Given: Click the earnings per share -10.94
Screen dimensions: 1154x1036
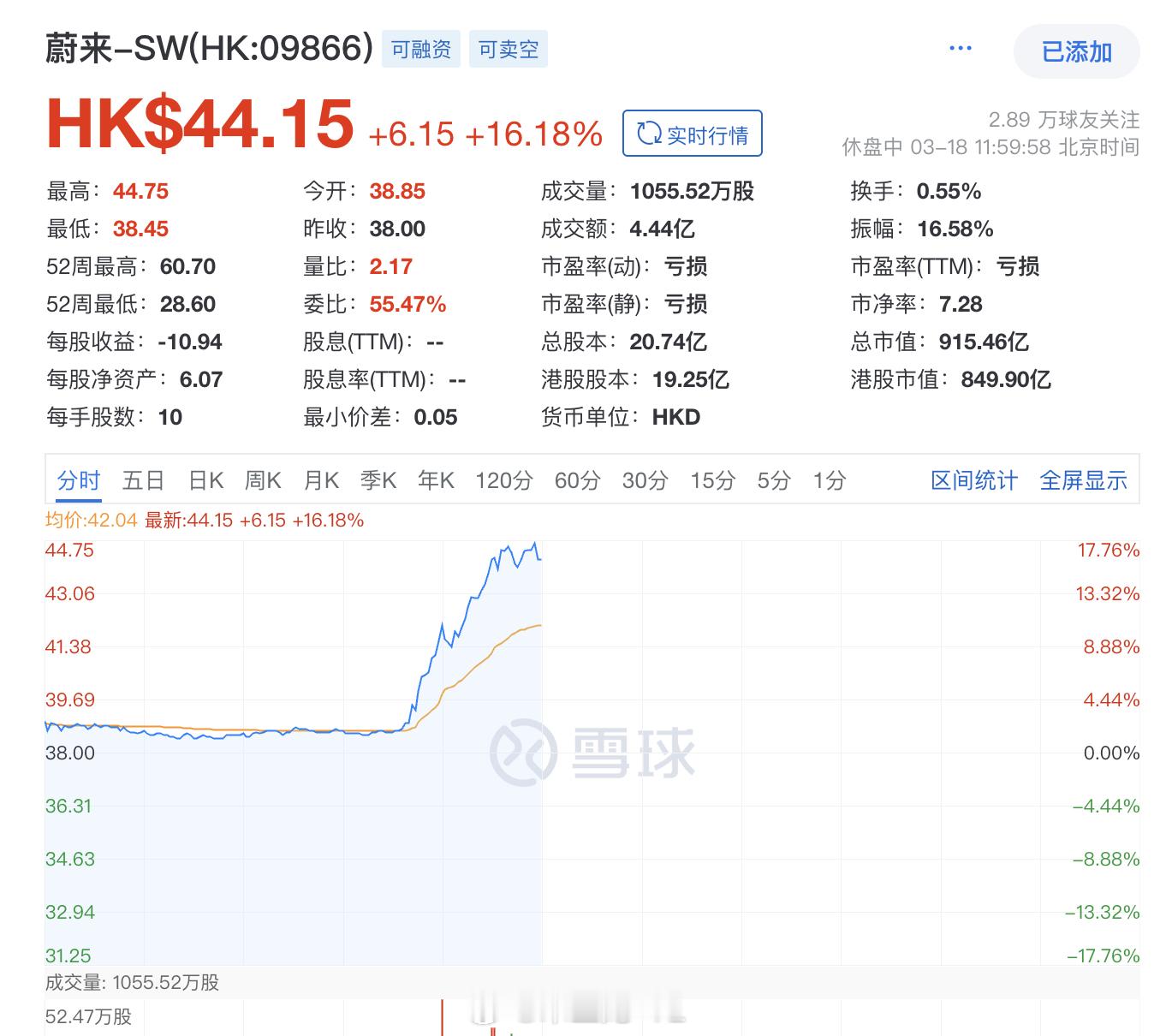Looking at the screenshot, I should click(x=190, y=342).
